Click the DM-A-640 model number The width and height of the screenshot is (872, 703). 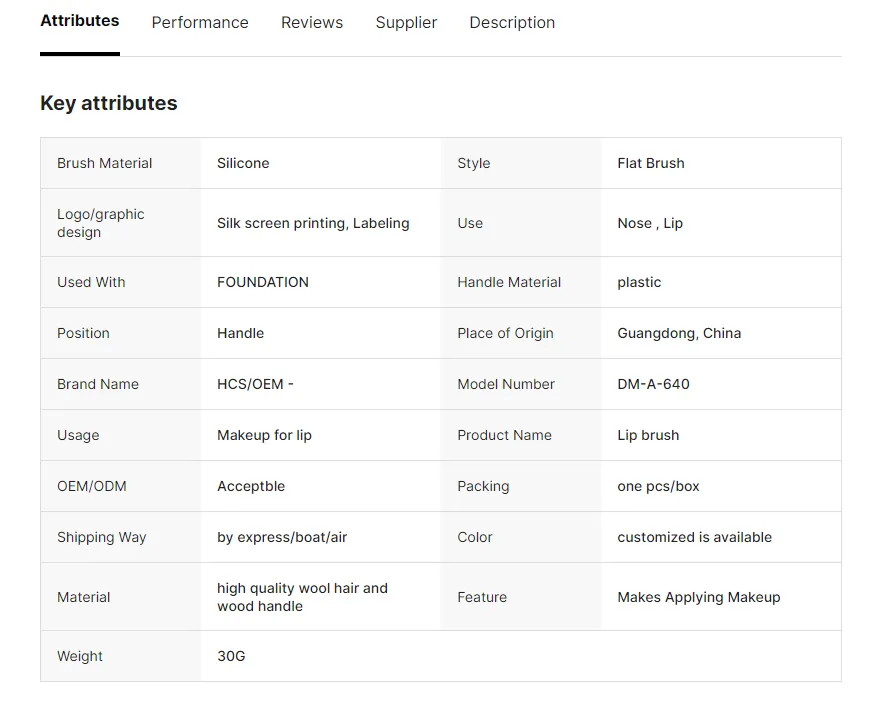coord(653,384)
